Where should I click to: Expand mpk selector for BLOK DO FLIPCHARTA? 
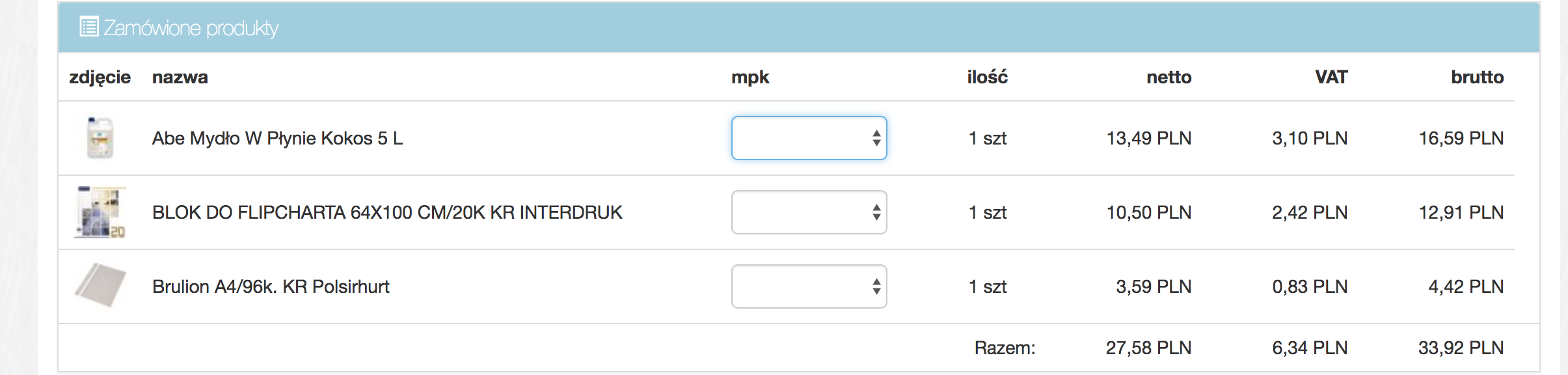pyautogui.click(x=809, y=212)
